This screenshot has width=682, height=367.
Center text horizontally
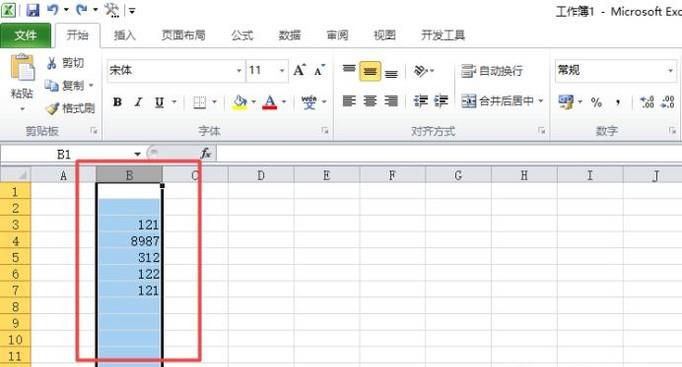tap(370, 101)
